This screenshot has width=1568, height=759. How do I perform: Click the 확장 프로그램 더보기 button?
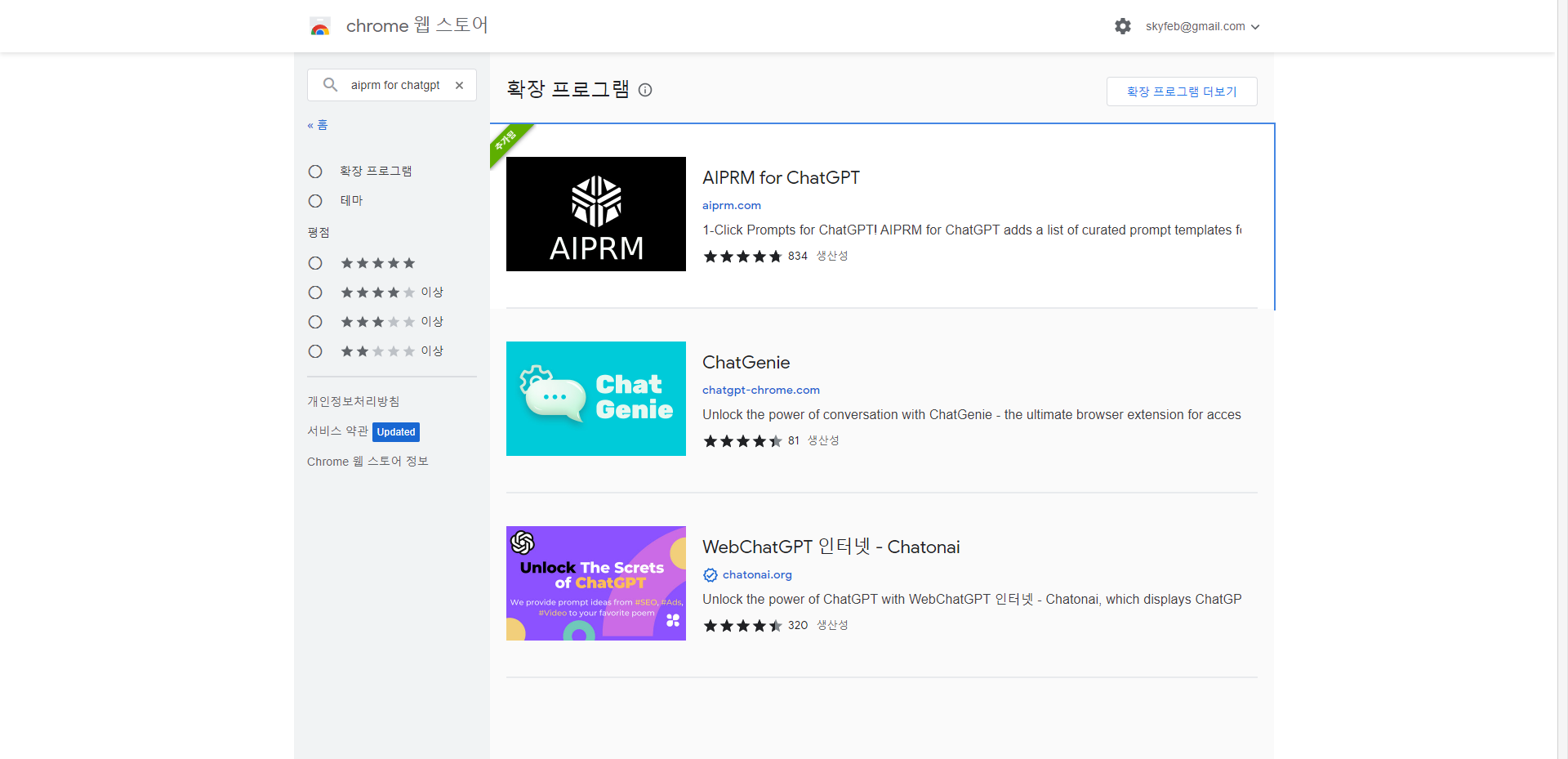[x=1182, y=92]
